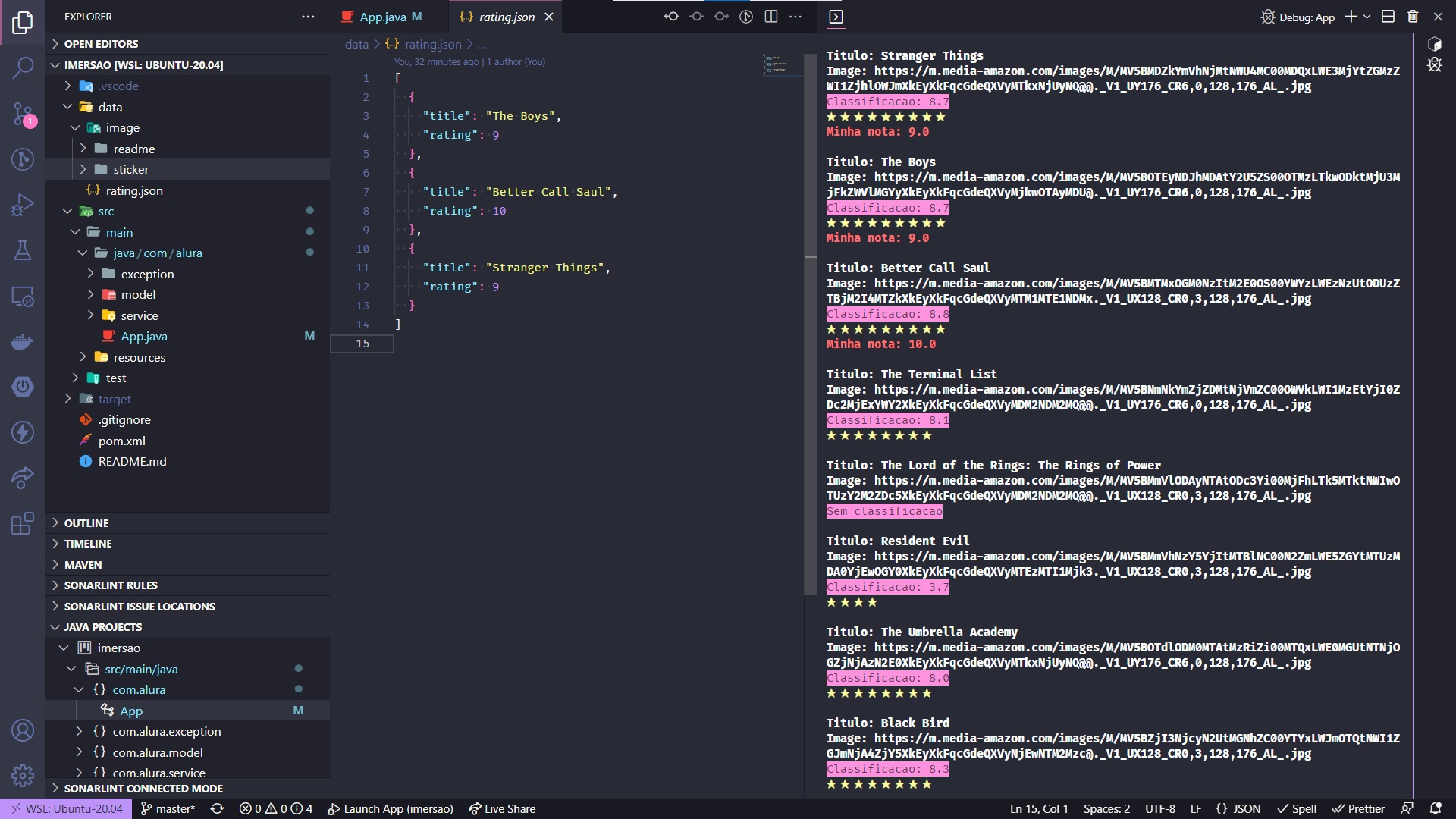Click the Kill Terminal trash icon
The height and width of the screenshot is (819, 1456).
[1413, 17]
